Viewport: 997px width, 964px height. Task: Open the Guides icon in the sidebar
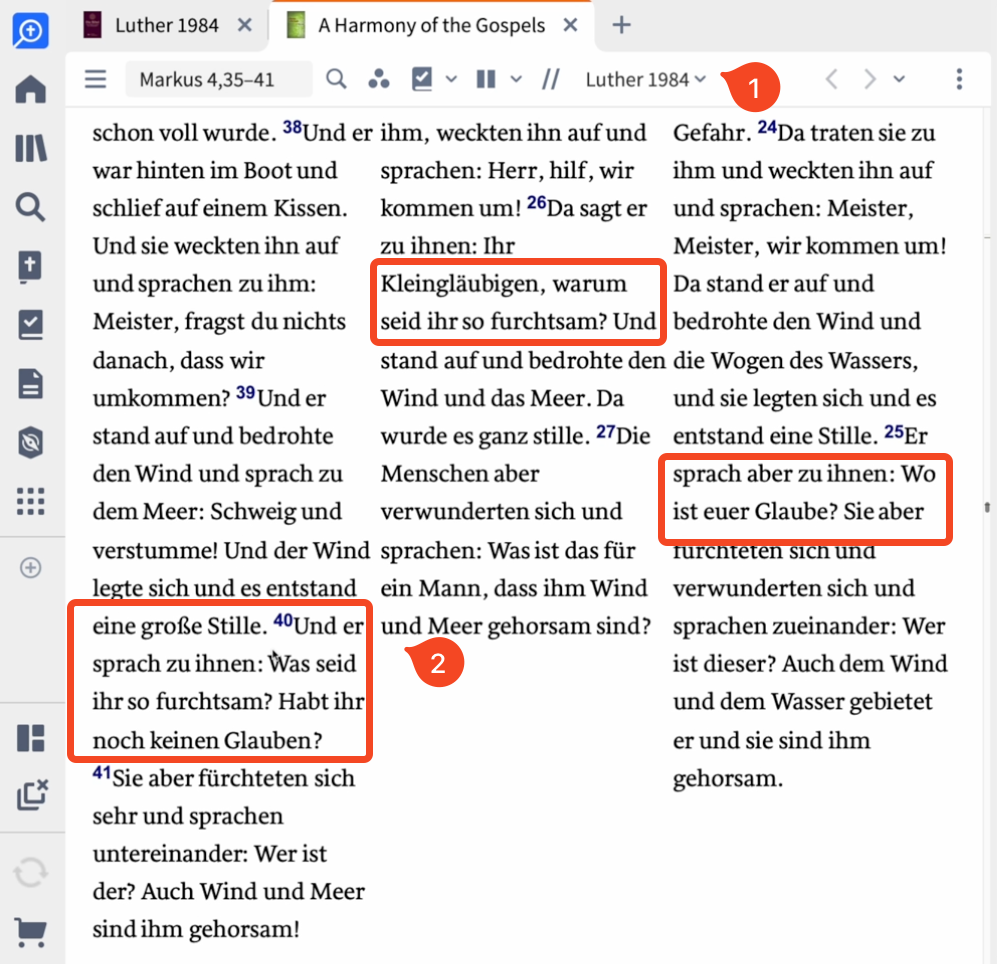pos(30,325)
